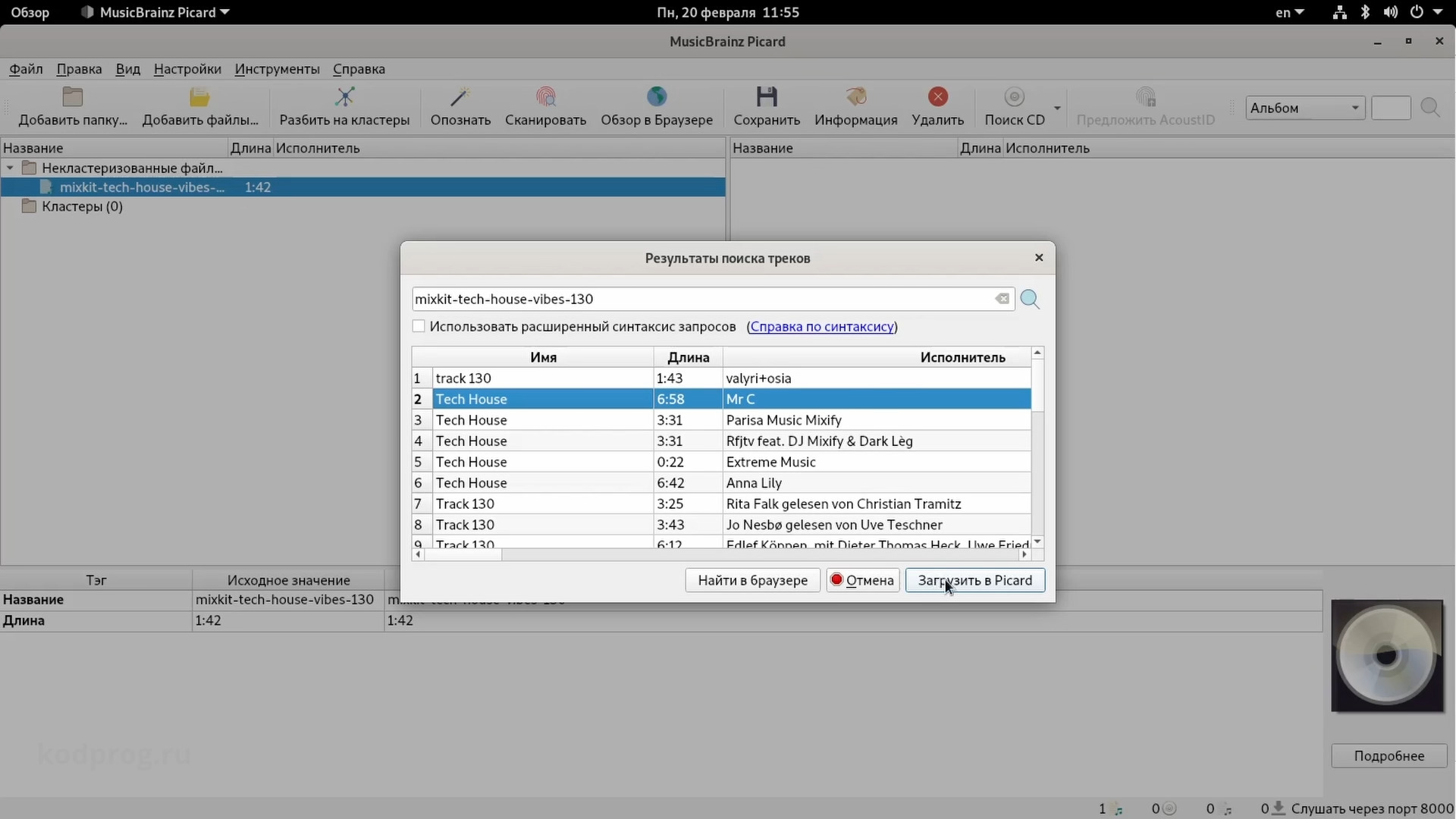Select Tech House by Rfjtv feat. DJ Mixify
Screen dimensions: 1456x819
721,441
